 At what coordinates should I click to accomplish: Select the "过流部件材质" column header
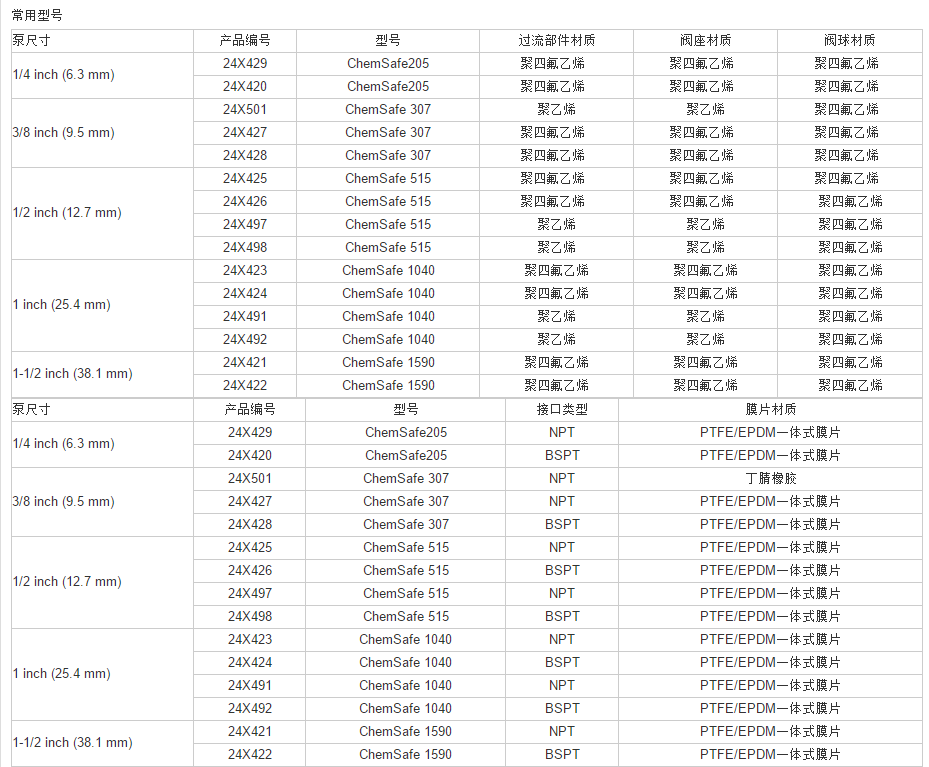pos(556,40)
